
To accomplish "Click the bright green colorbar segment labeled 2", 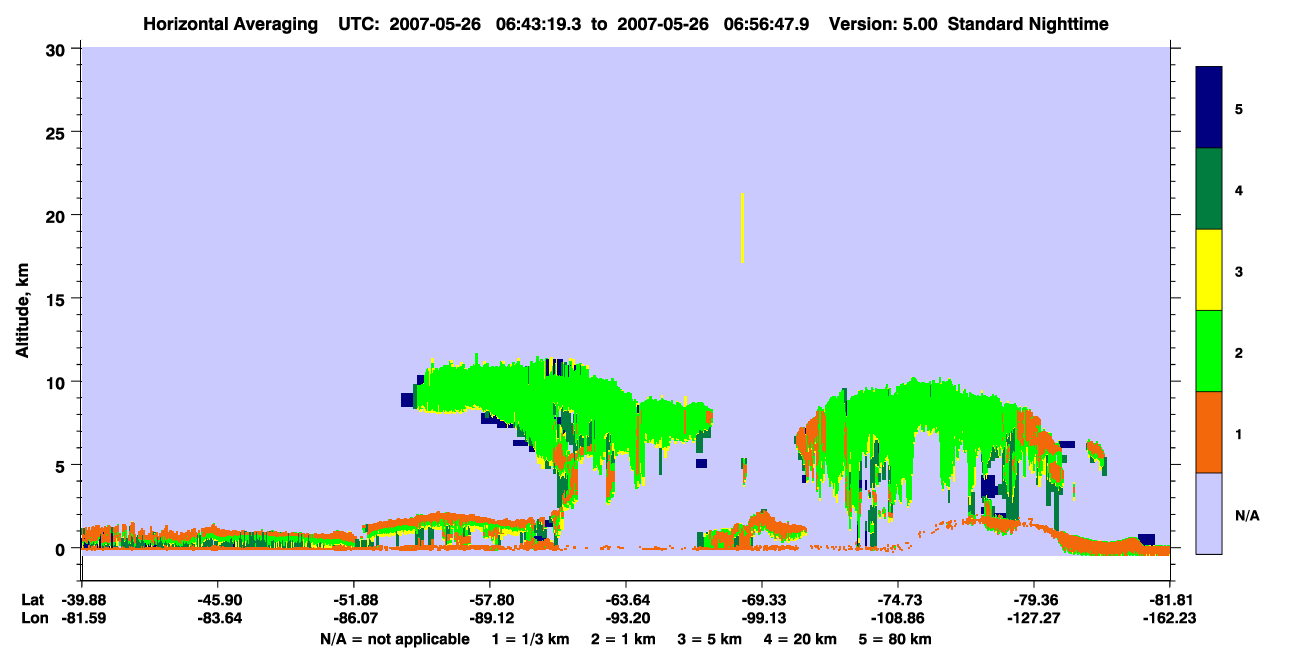I will pos(1209,350).
